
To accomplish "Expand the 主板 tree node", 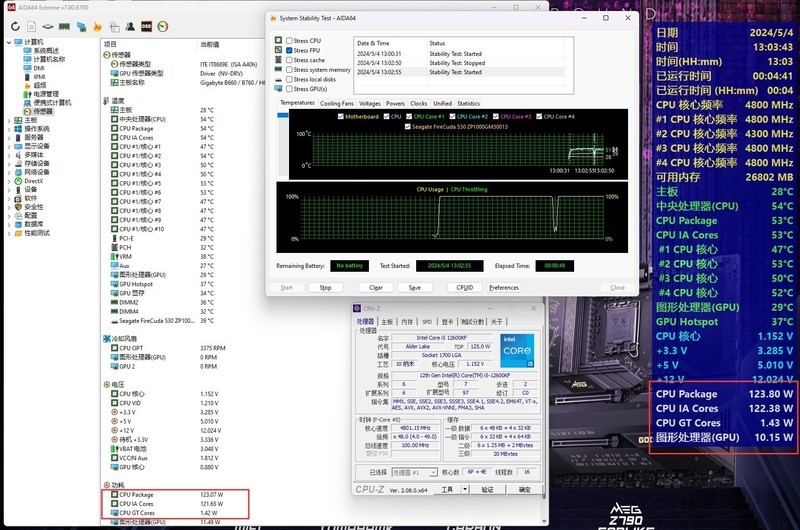I will tap(9, 121).
